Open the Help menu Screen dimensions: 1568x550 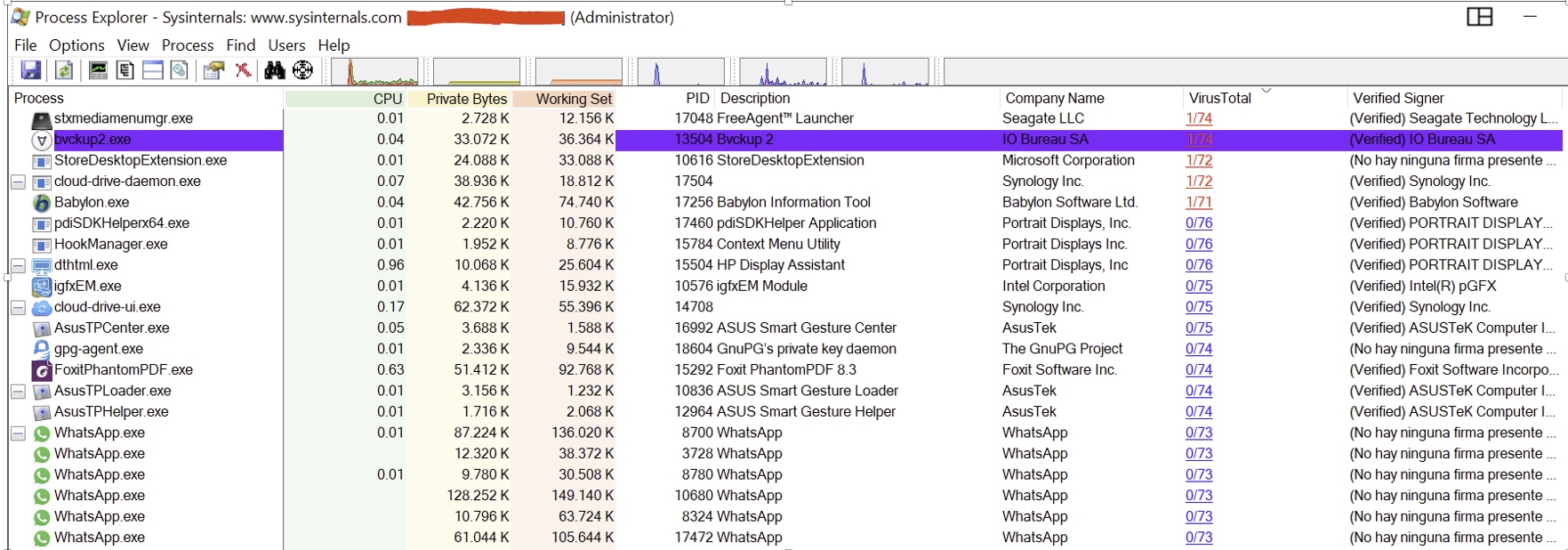pyautogui.click(x=334, y=44)
